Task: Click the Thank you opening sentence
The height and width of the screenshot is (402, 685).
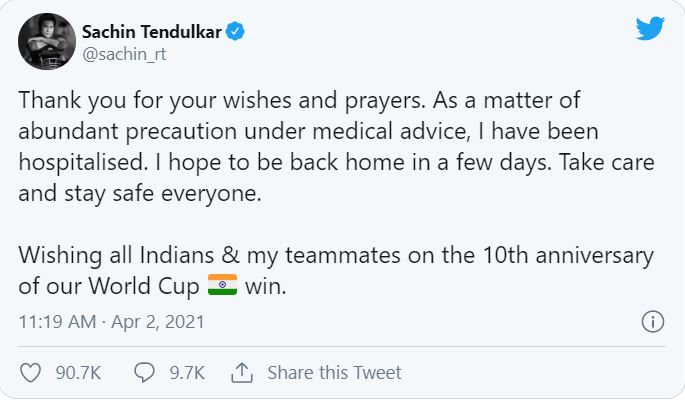Action: (x=222, y=100)
